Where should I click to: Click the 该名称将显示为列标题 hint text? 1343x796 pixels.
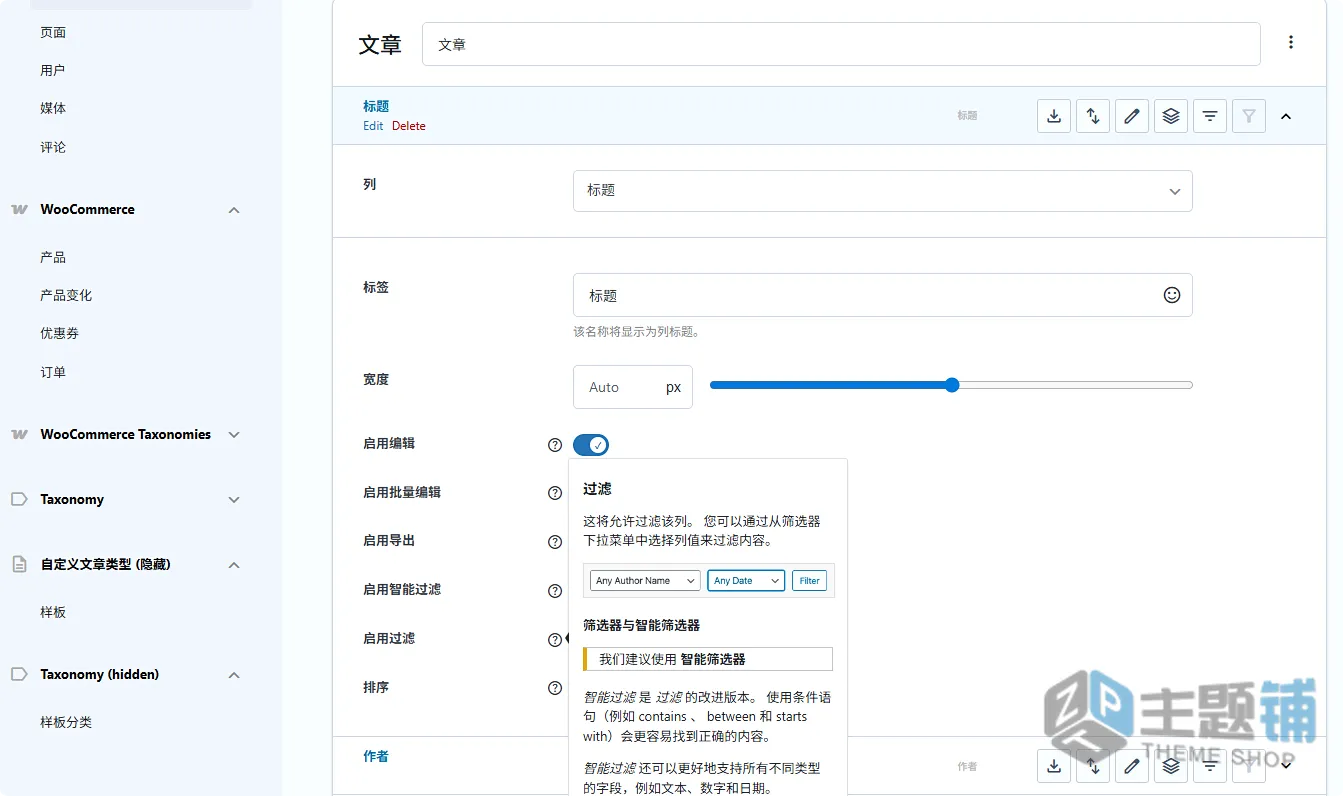636,332
